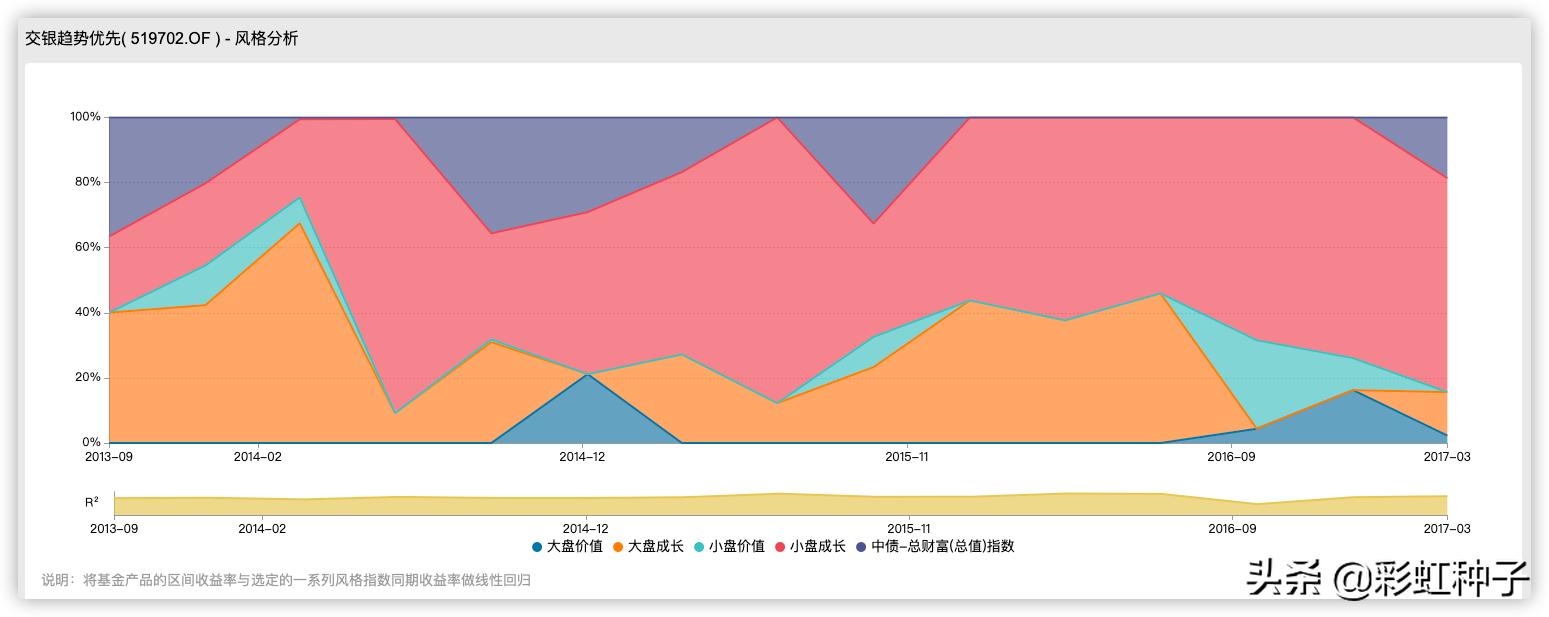
Task: Click 2015-11 on main chart x-axis
Action: (906, 457)
